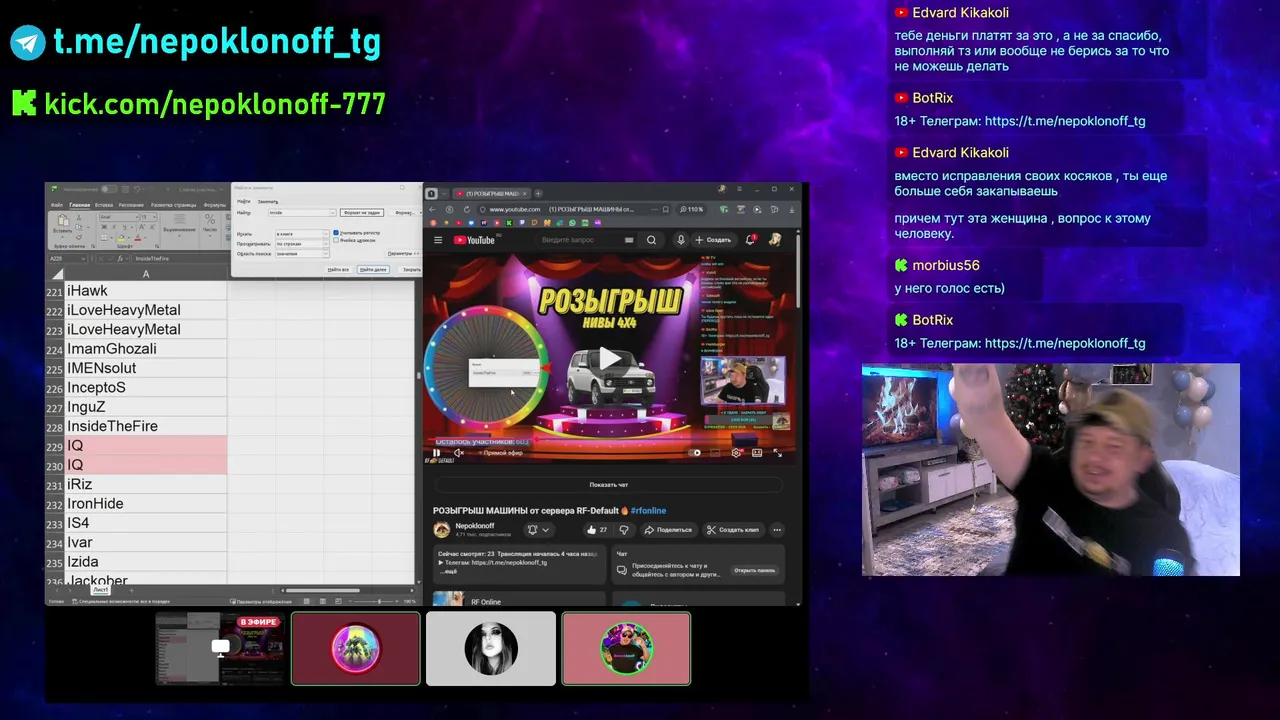Switch to the Вставка ribbon tab
Screen dimensions: 1280x720
104,205
